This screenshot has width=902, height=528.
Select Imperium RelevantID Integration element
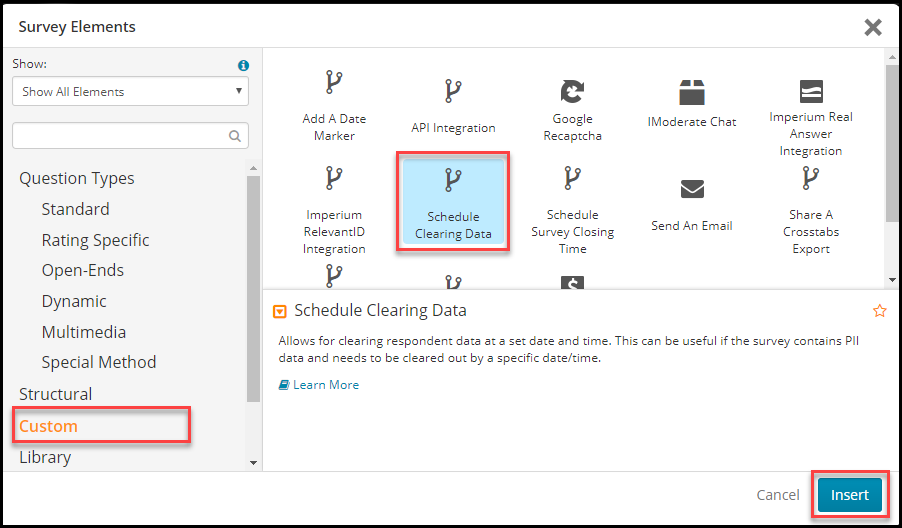[334, 211]
